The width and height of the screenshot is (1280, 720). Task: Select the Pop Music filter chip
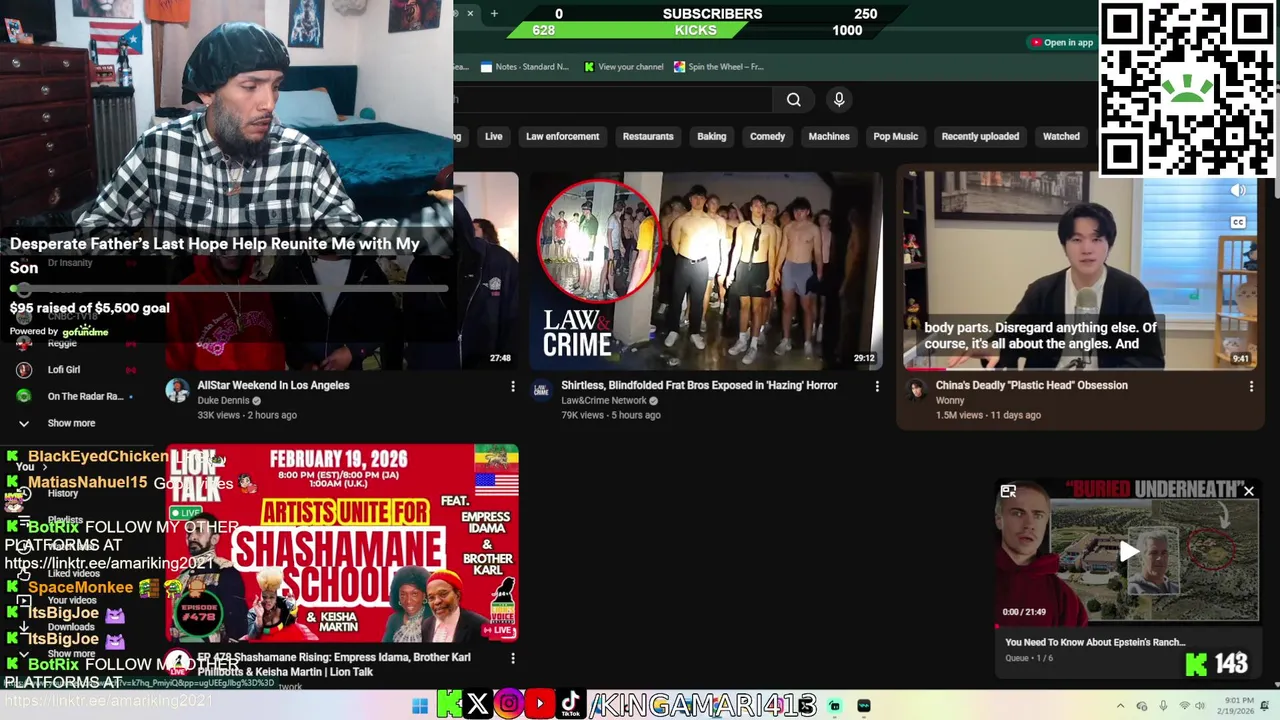[x=896, y=136]
